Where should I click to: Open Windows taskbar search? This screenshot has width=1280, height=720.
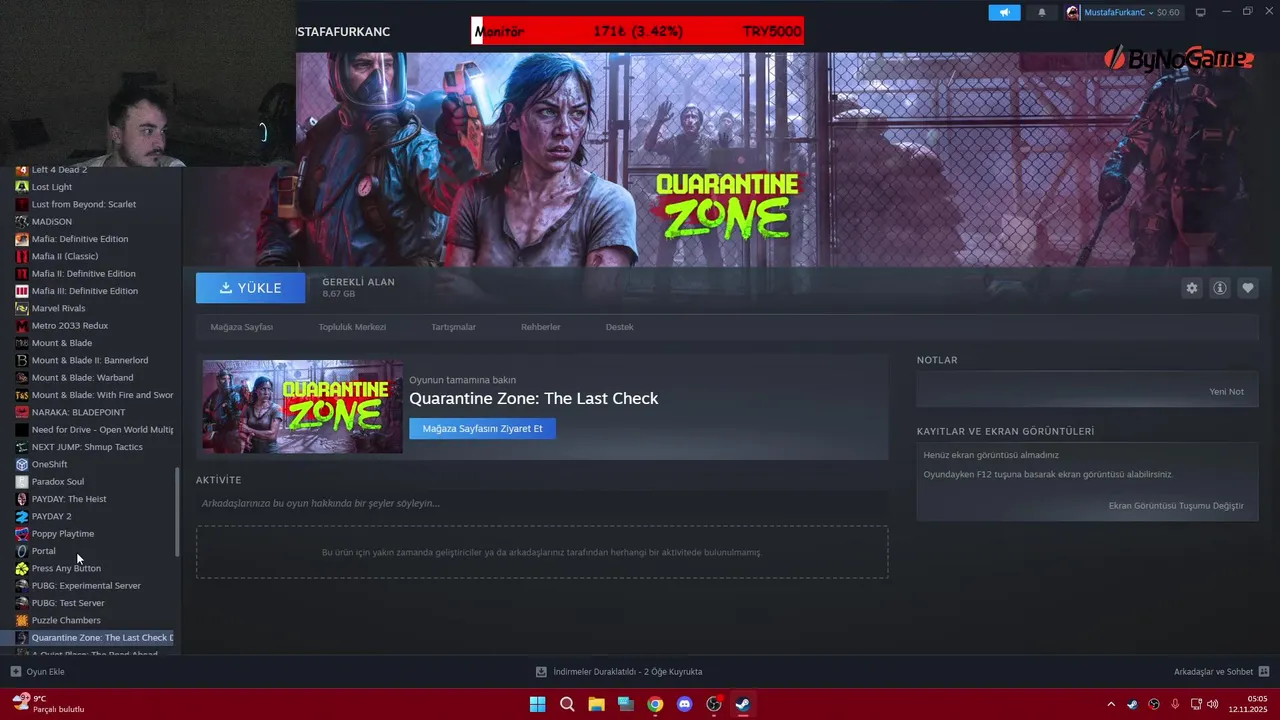[x=567, y=704]
